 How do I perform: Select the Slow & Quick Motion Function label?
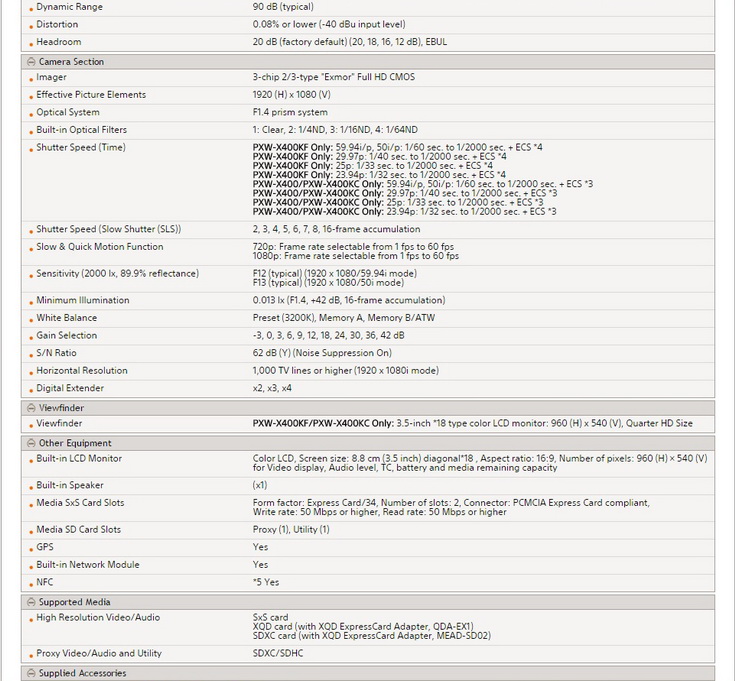100,247
